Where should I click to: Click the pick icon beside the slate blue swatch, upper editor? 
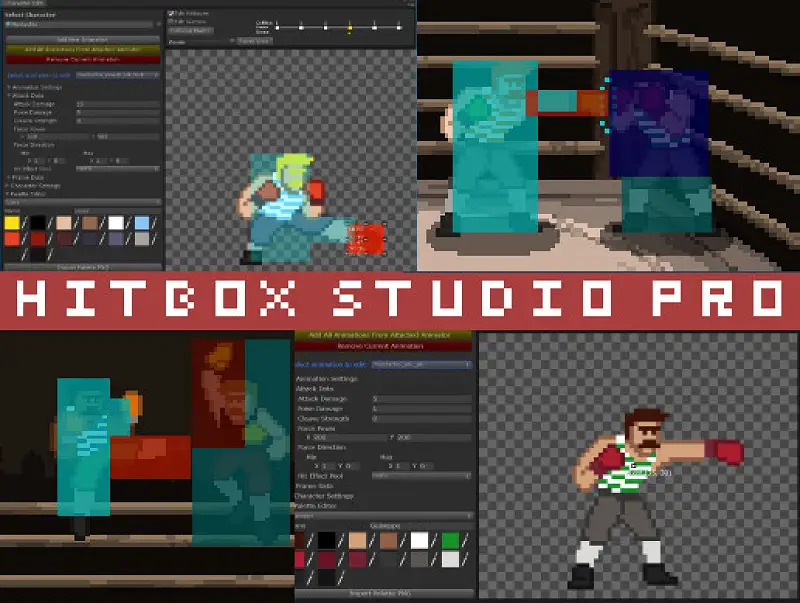point(129,238)
